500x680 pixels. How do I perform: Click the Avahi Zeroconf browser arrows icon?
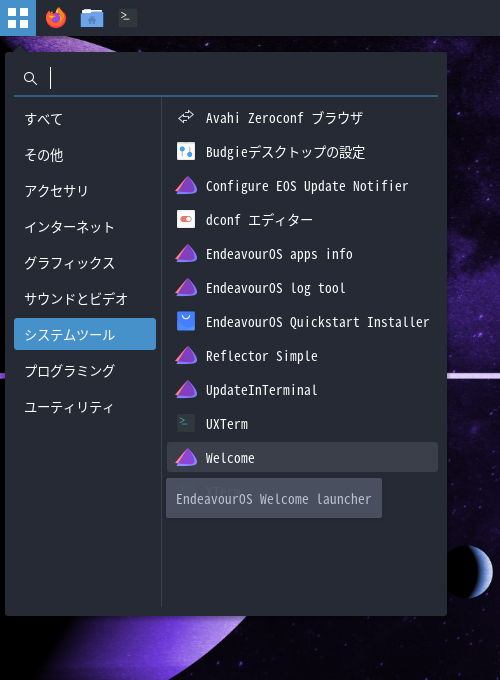pyautogui.click(x=186, y=117)
